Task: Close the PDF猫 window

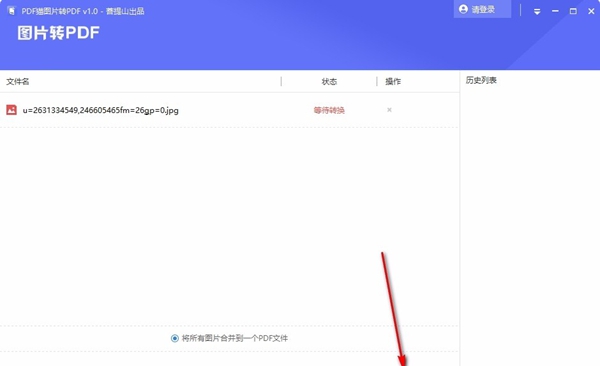Action: point(591,11)
